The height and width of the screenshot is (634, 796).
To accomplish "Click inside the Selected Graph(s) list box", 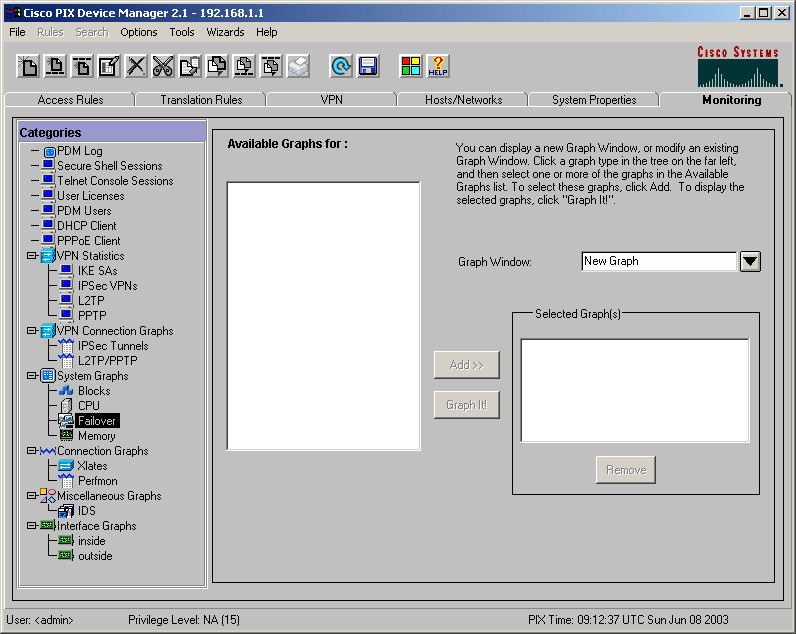I will pyautogui.click(x=635, y=391).
